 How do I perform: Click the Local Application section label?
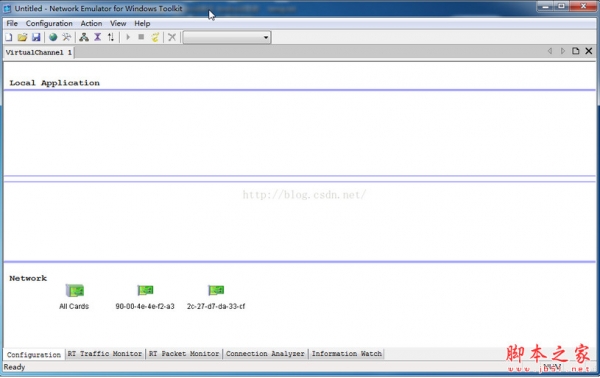click(54, 83)
